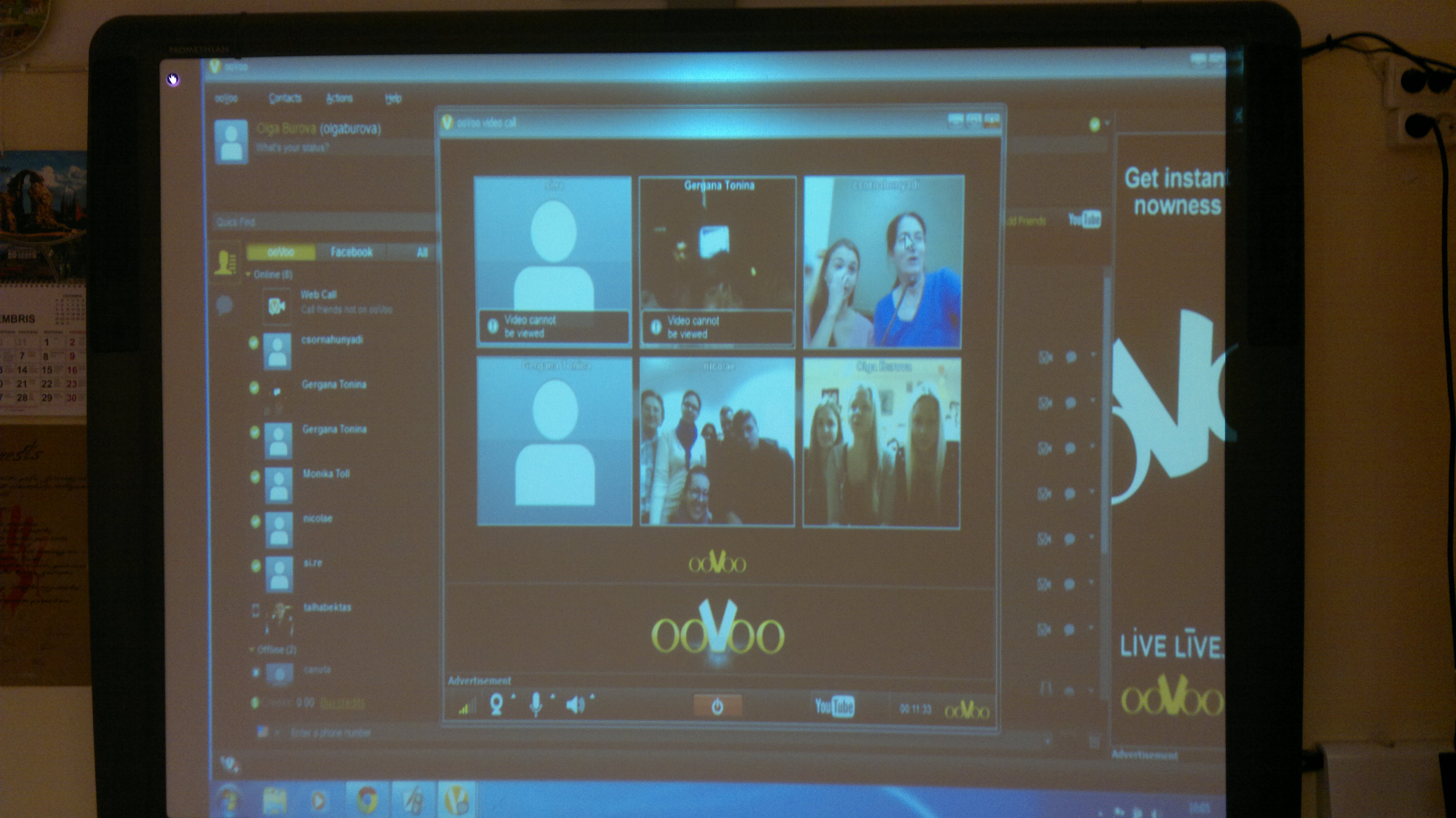1456x818 pixels.
Task: Open more options arrow for si.re
Action: coord(1091,583)
